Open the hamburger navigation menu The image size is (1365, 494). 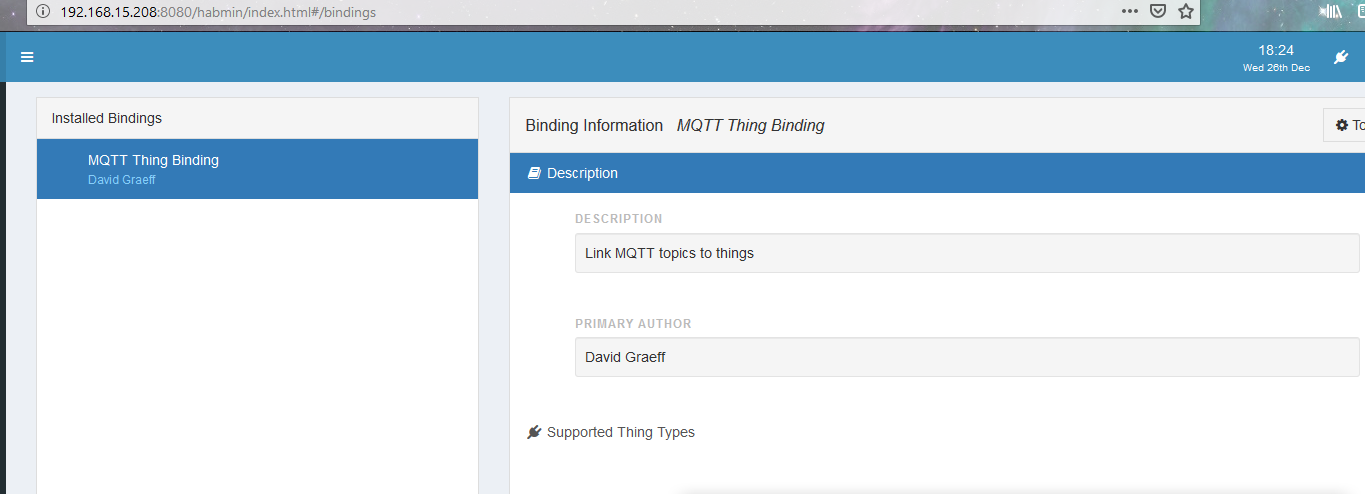tap(27, 57)
